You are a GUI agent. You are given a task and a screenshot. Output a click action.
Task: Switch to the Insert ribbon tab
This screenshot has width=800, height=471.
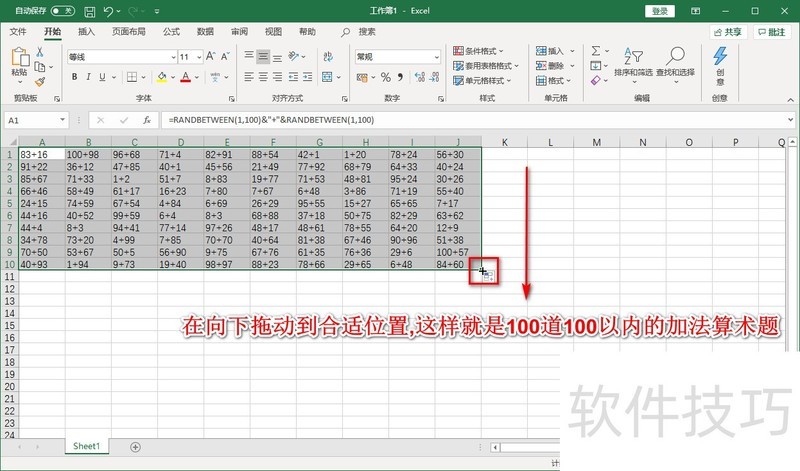coord(86,32)
